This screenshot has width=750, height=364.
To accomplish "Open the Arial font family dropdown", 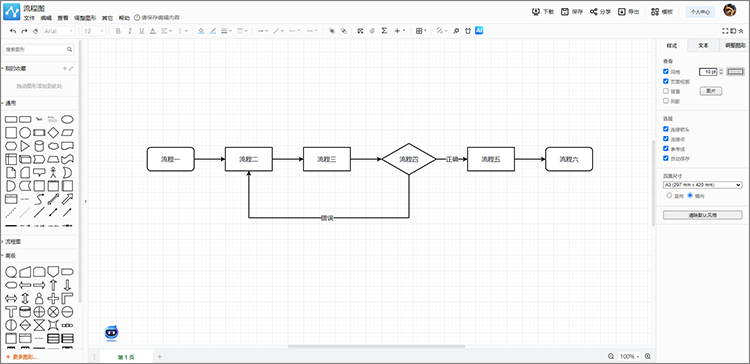I will tap(59, 31).
